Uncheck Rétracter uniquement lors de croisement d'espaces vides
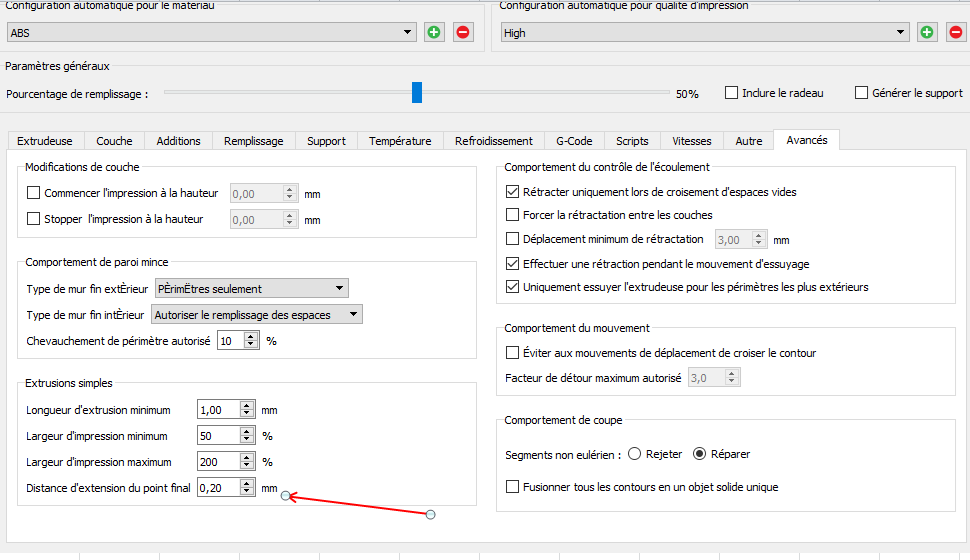 point(512,192)
